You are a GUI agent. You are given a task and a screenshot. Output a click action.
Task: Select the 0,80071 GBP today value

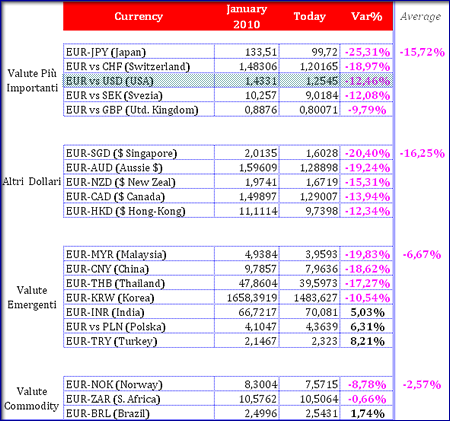[x=310, y=110]
